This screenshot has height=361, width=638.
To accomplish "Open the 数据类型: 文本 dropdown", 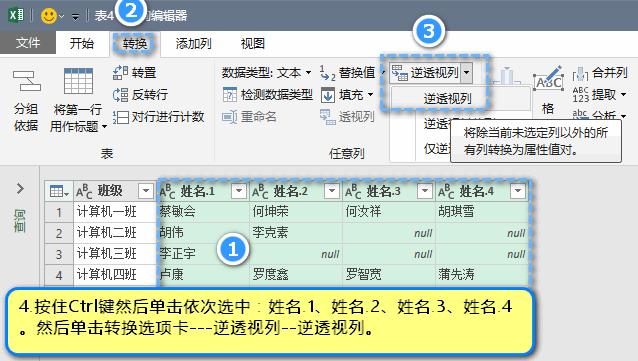I will [267, 73].
